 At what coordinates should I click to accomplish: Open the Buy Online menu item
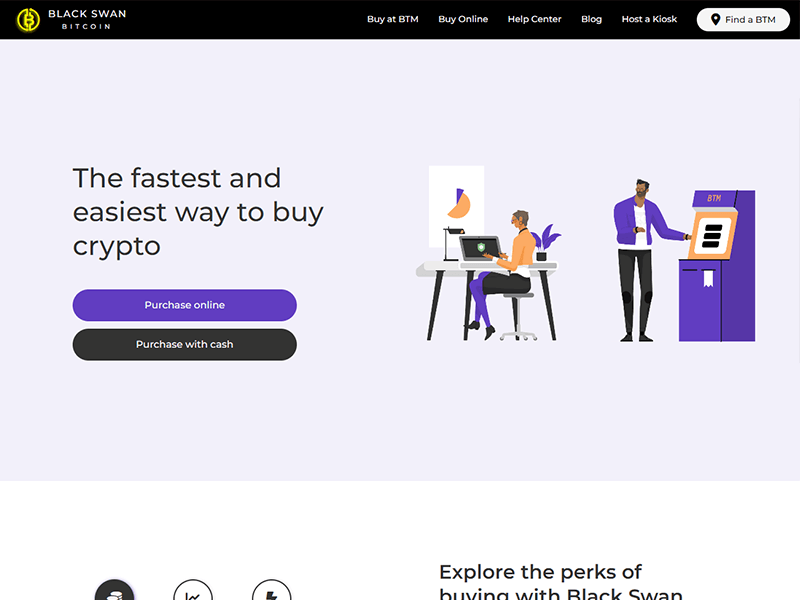coord(463,19)
